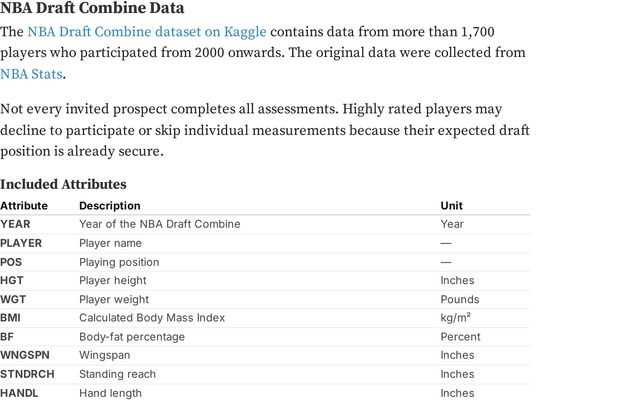
Task: Open the NBA Stats link
Action: click(x=31, y=74)
